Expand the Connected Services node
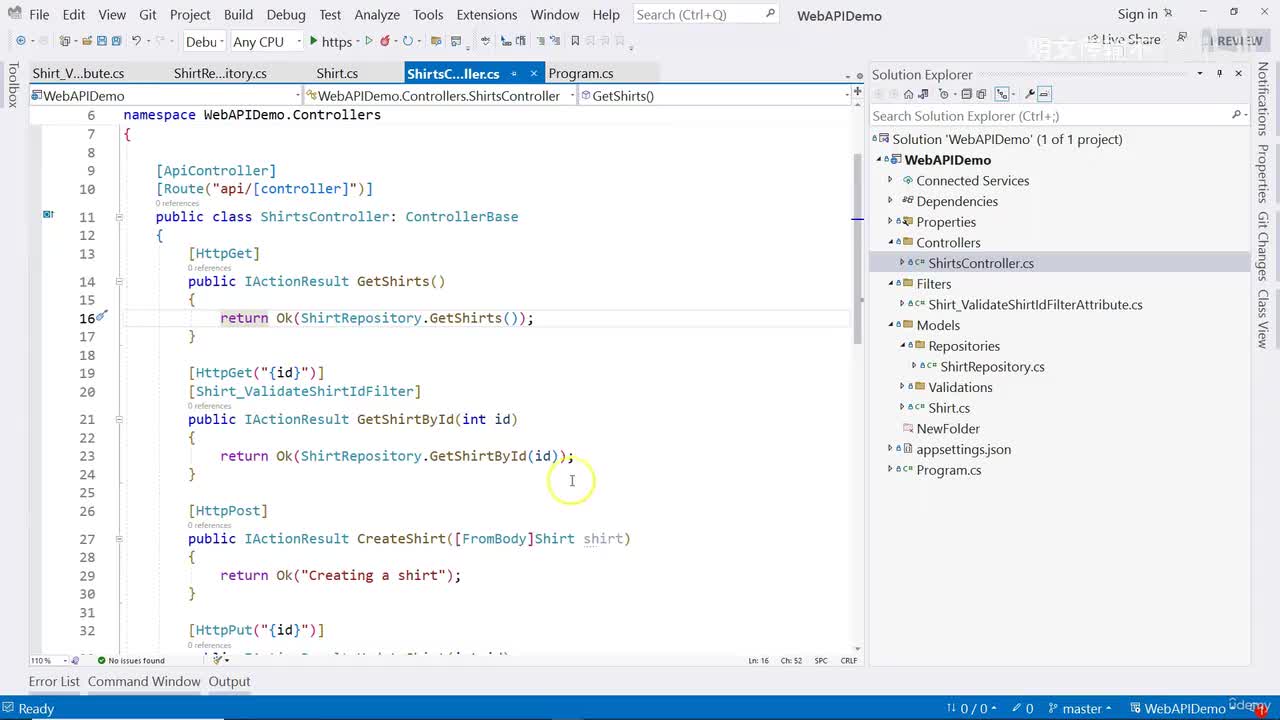 point(891,180)
